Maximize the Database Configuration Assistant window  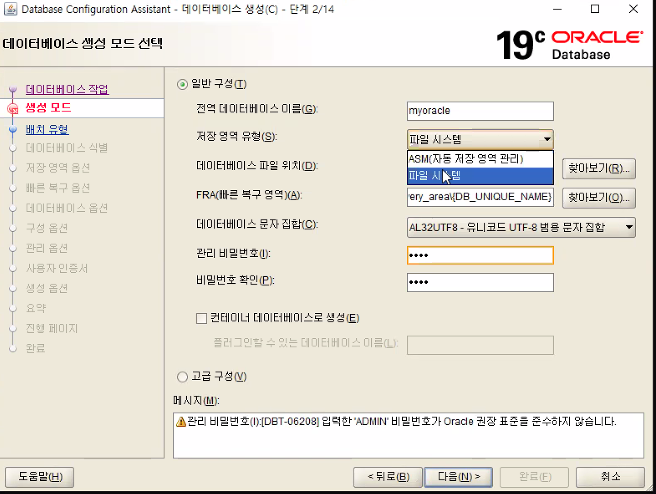pyautogui.click(x=595, y=9)
